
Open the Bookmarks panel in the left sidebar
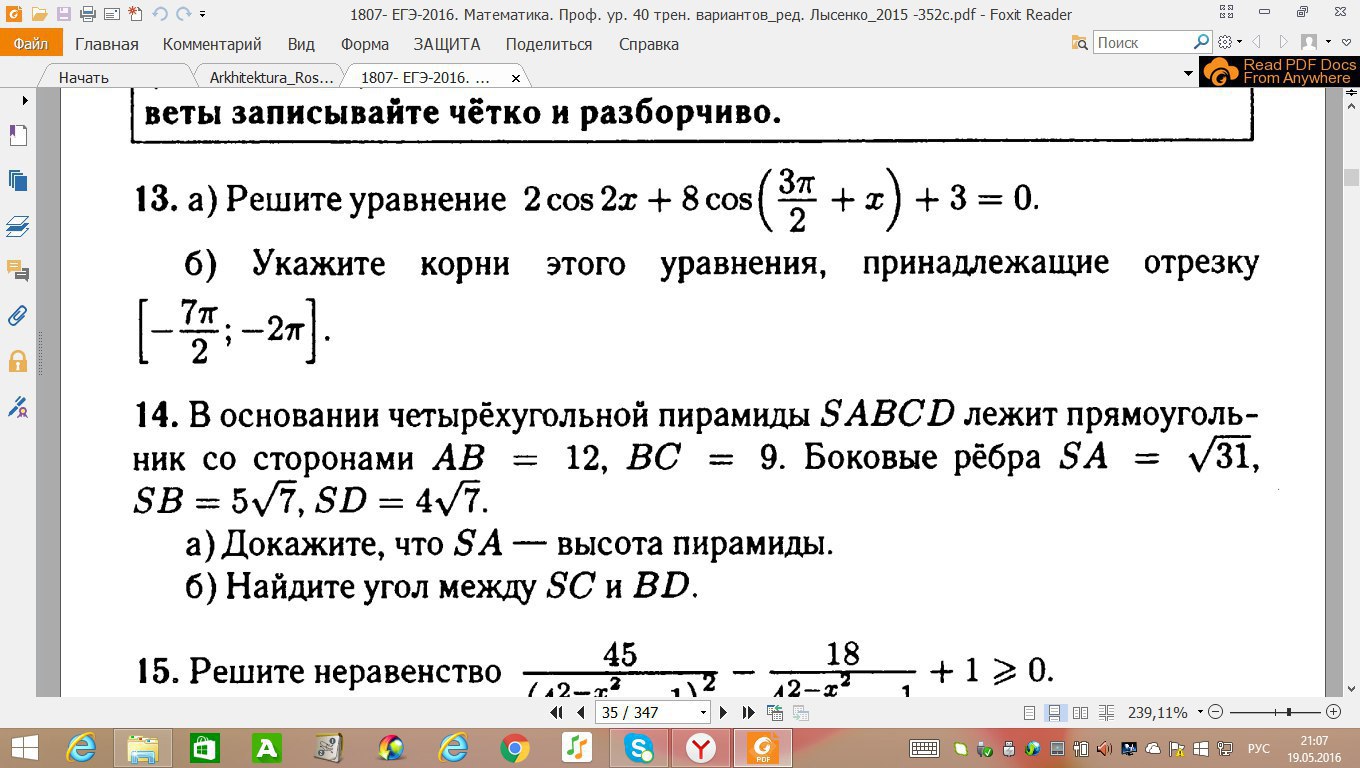(x=17, y=135)
